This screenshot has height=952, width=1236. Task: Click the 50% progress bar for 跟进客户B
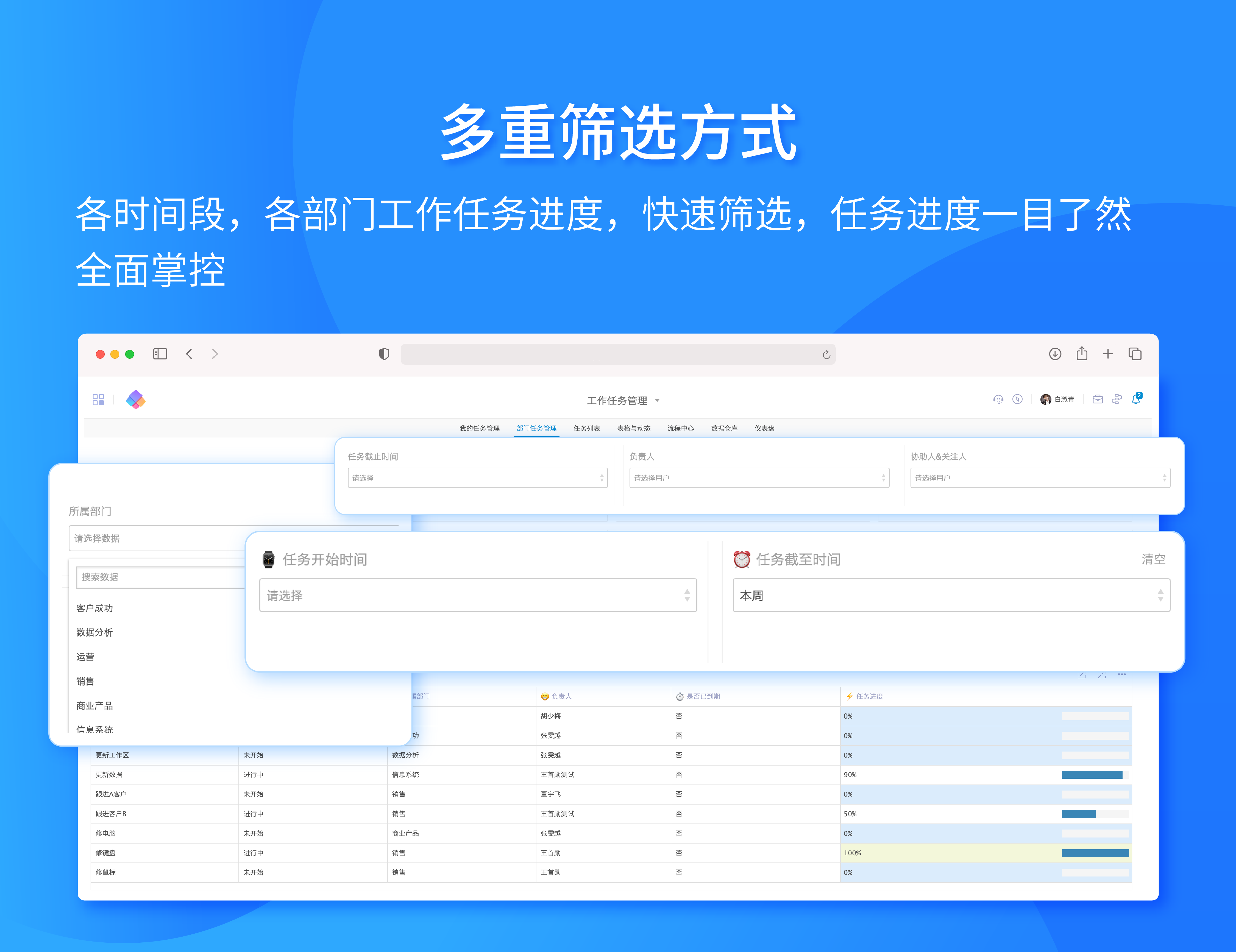[1095, 814]
